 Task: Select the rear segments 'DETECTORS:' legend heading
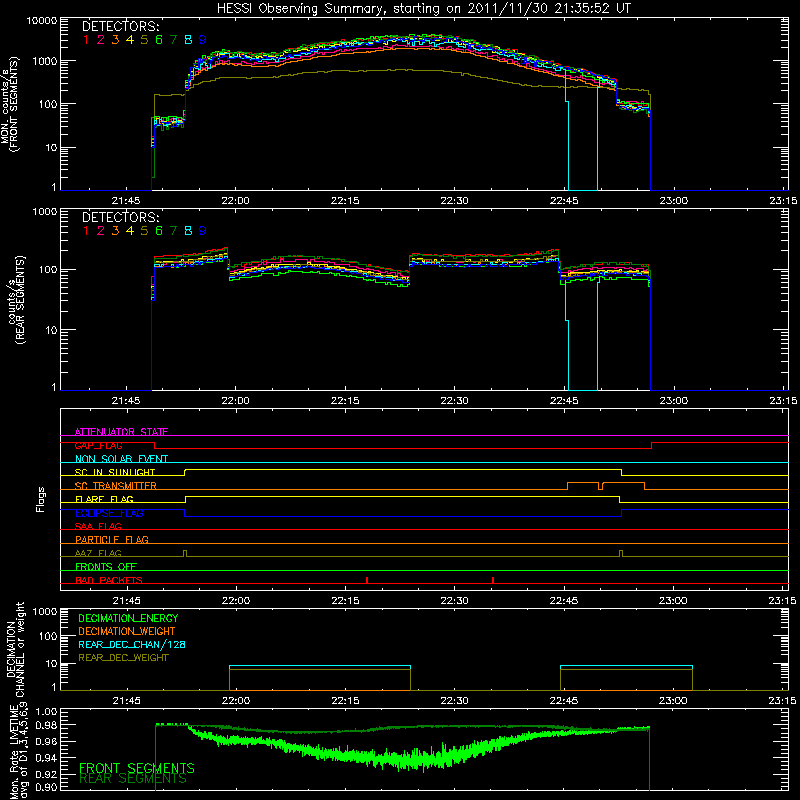(x=121, y=217)
